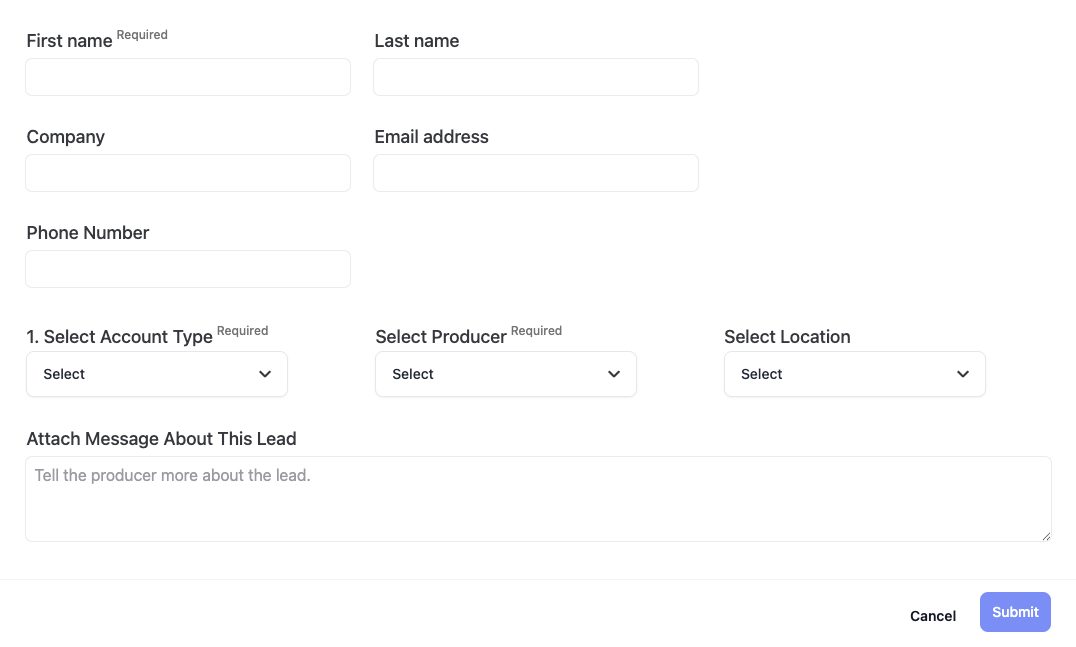
Task: Click the "Phone Number" label text
Action: [x=88, y=233]
